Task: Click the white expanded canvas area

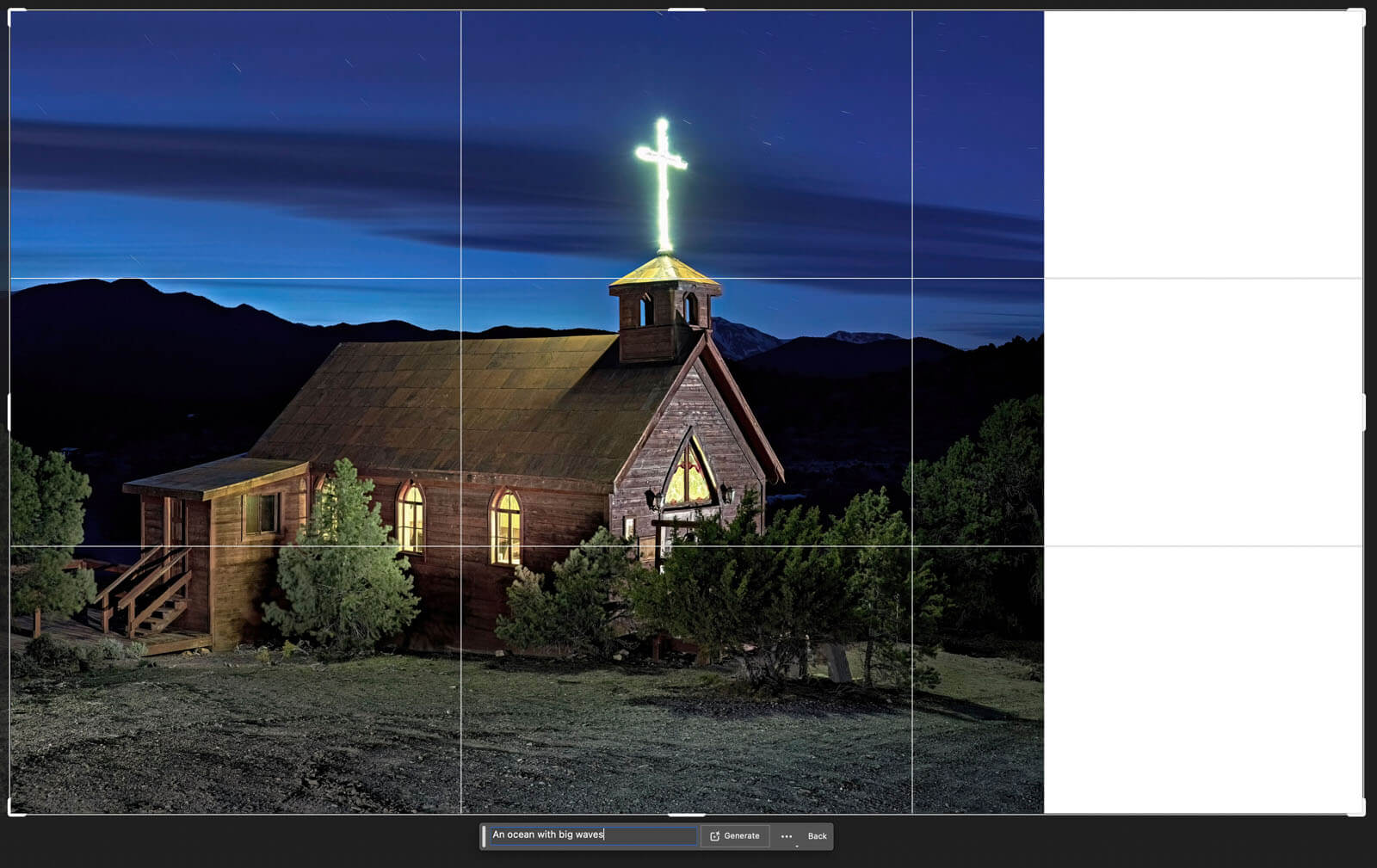Action: (1203, 413)
